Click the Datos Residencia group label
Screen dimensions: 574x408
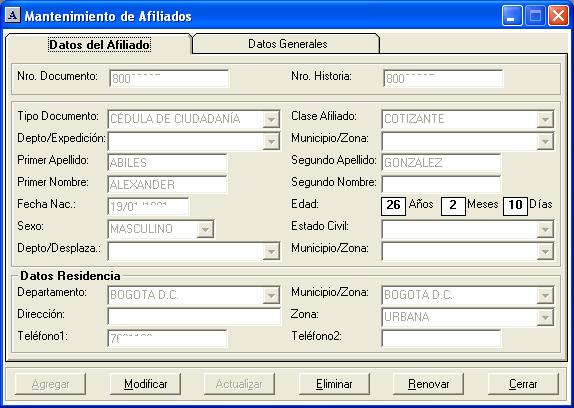tap(70, 276)
